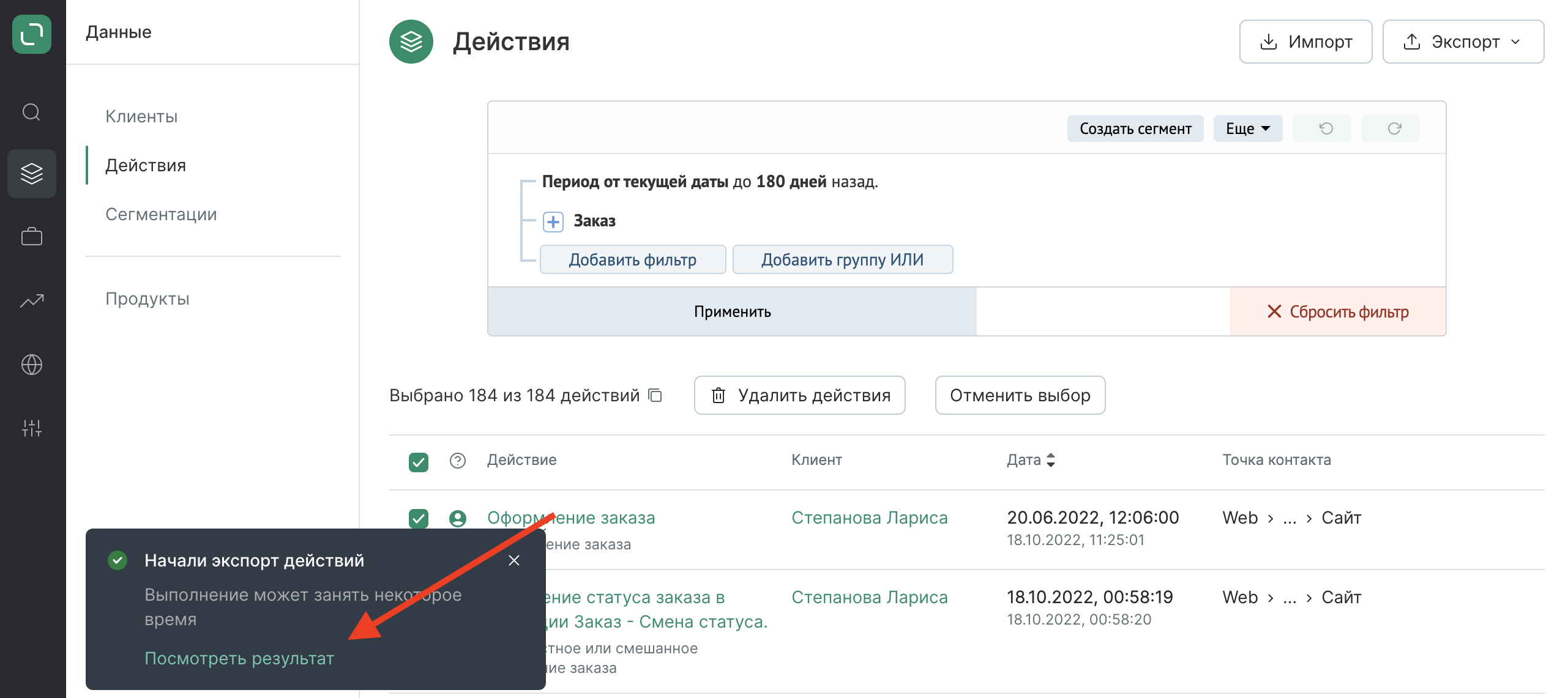This screenshot has width=1568, height=698.
Task: Expand the Заказ filter with plus icon
Action: pos(553,221)
